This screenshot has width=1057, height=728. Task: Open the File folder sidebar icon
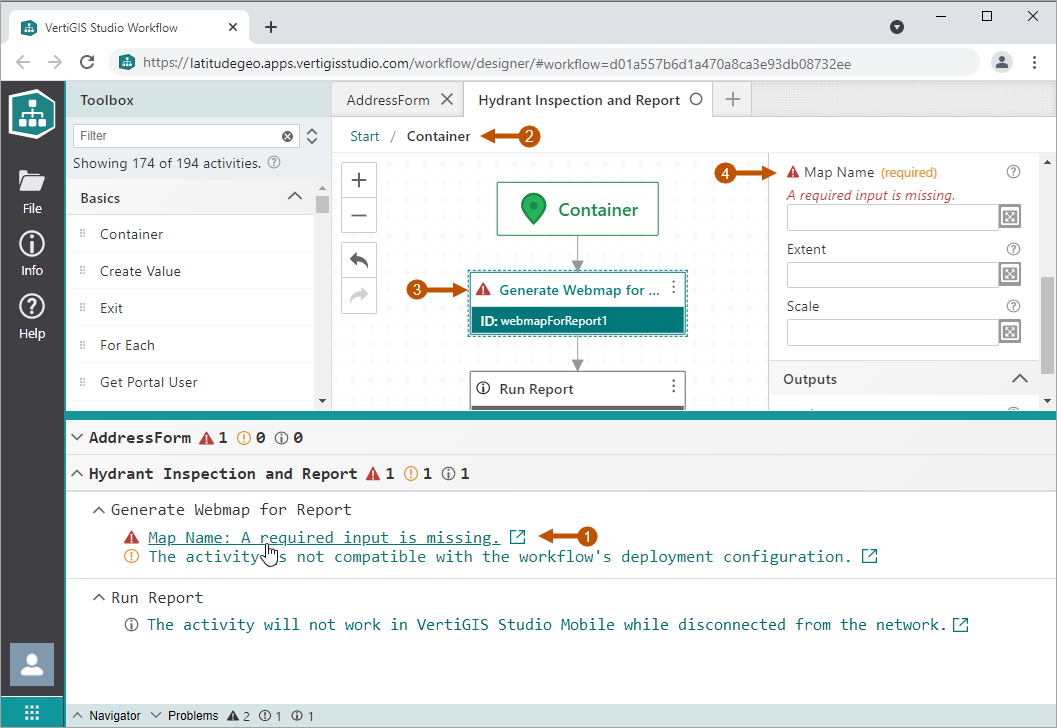click(x=32, y=182)
